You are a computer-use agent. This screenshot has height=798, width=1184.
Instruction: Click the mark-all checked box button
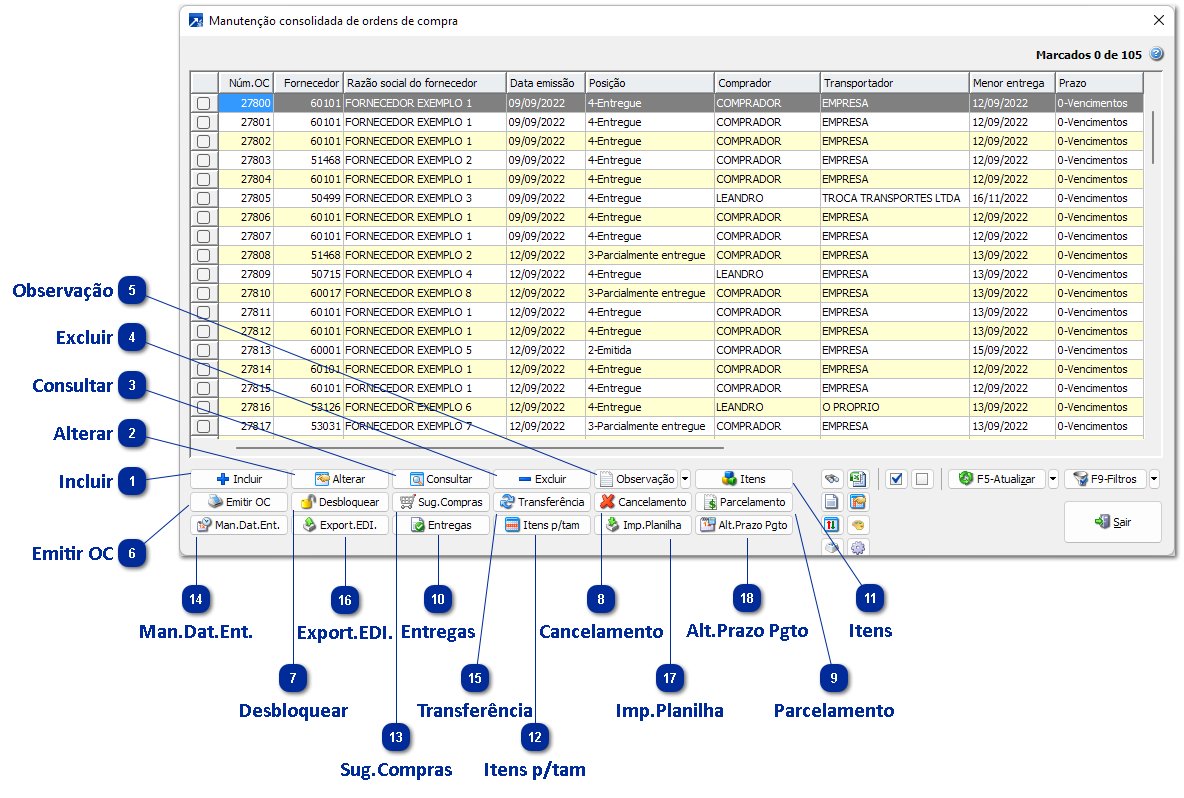(896, 479)
